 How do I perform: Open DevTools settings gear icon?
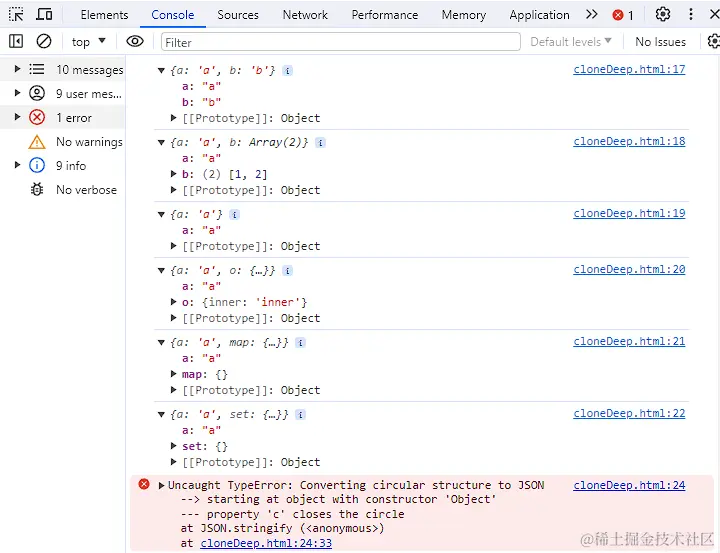[x=663, y=14]
